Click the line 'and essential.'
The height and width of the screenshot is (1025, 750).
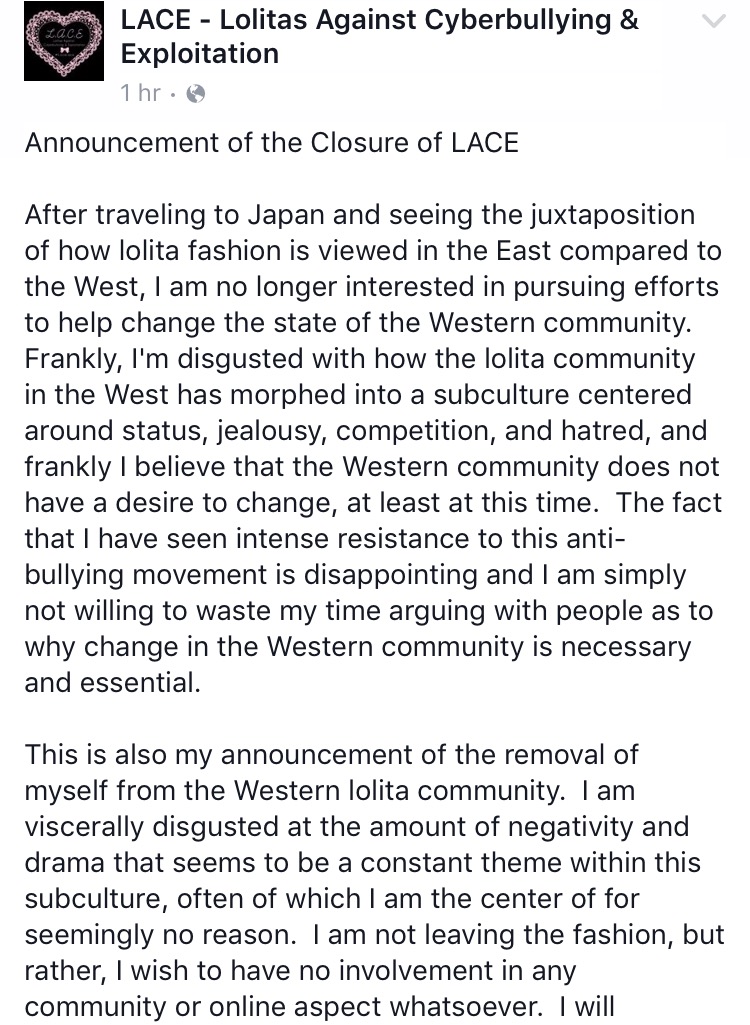tap(112, 682)
